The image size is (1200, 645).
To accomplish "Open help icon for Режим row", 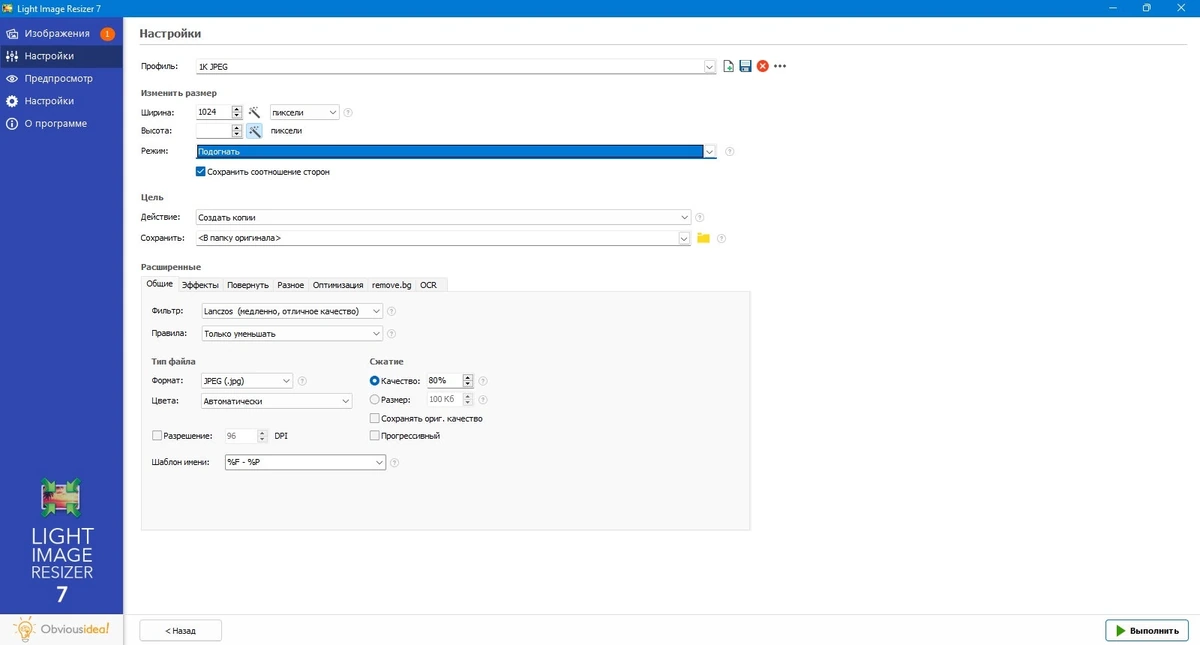I will pos(729,152).
